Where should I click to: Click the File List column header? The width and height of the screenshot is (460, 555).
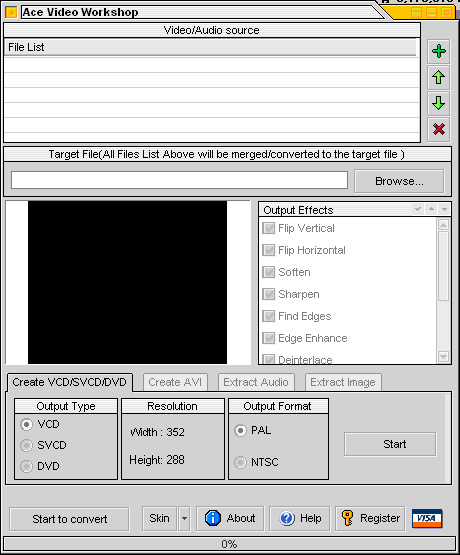point(210,47)
